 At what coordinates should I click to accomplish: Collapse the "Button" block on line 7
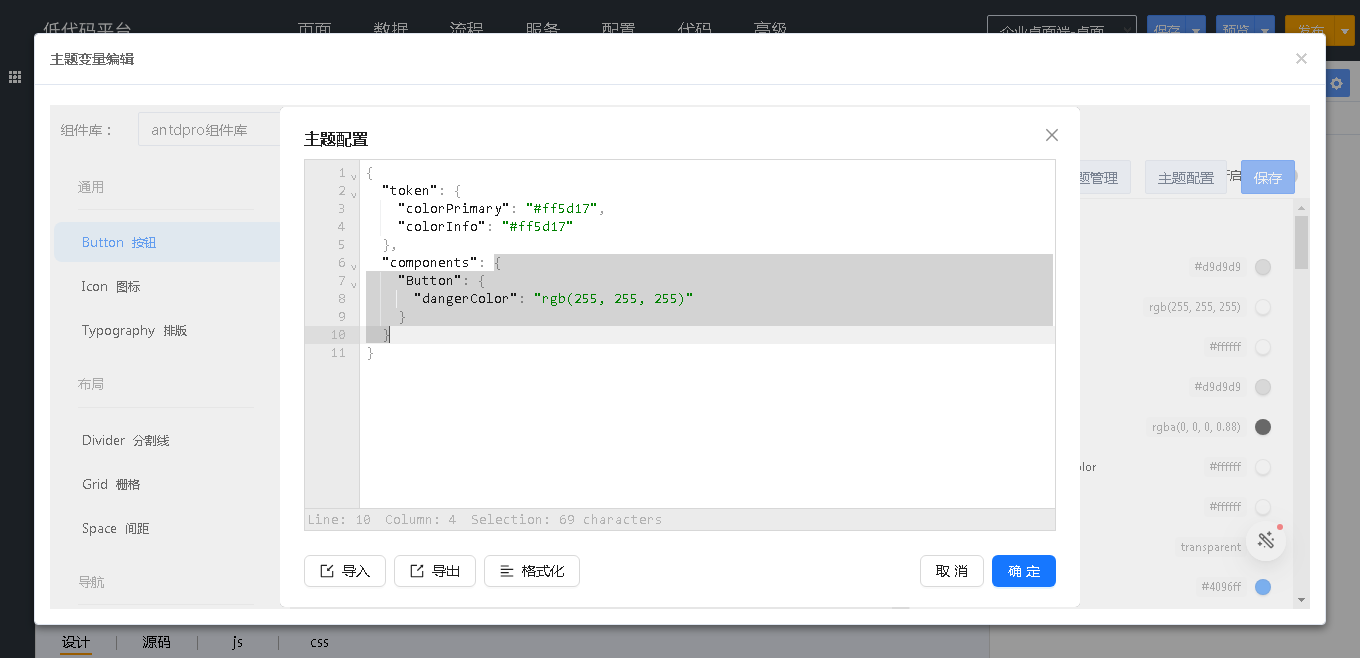tap(353, 284)
